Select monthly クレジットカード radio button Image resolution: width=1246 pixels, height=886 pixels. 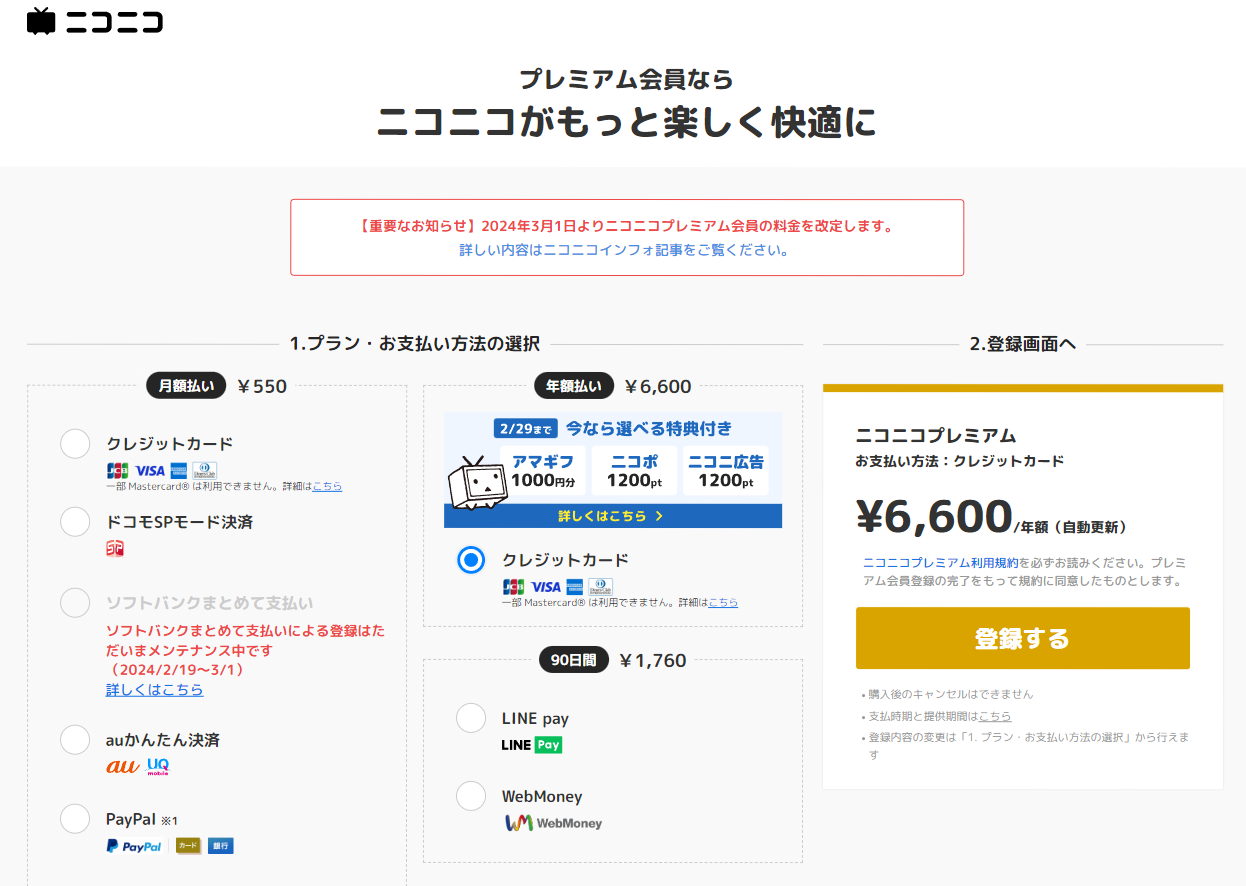pos(75,443)
